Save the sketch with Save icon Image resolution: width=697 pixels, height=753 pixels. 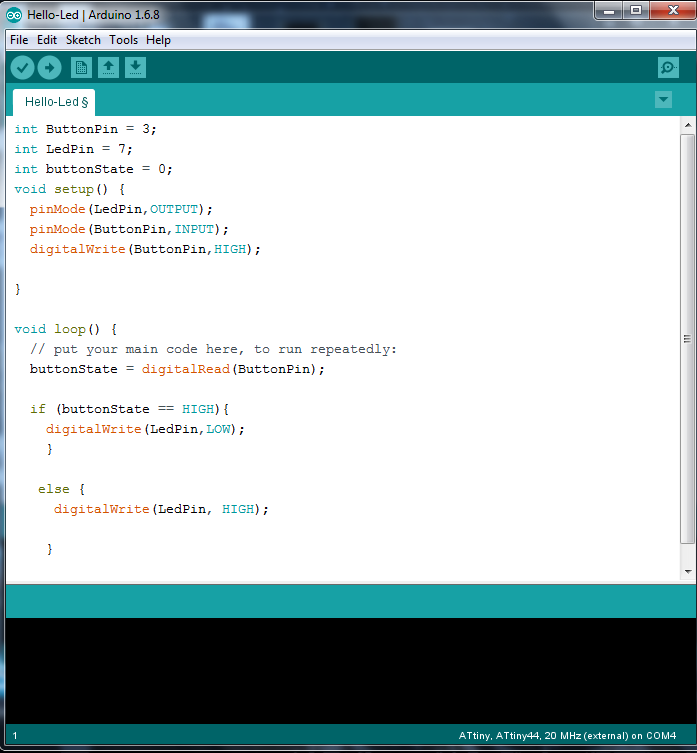[135, 68]
